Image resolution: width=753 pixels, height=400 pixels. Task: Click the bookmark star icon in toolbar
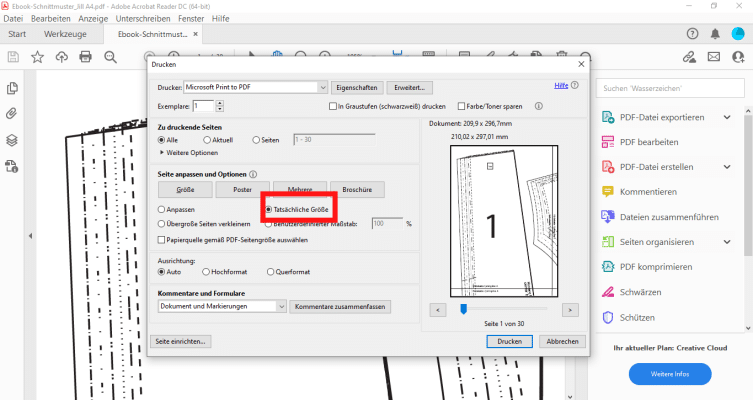37,57
